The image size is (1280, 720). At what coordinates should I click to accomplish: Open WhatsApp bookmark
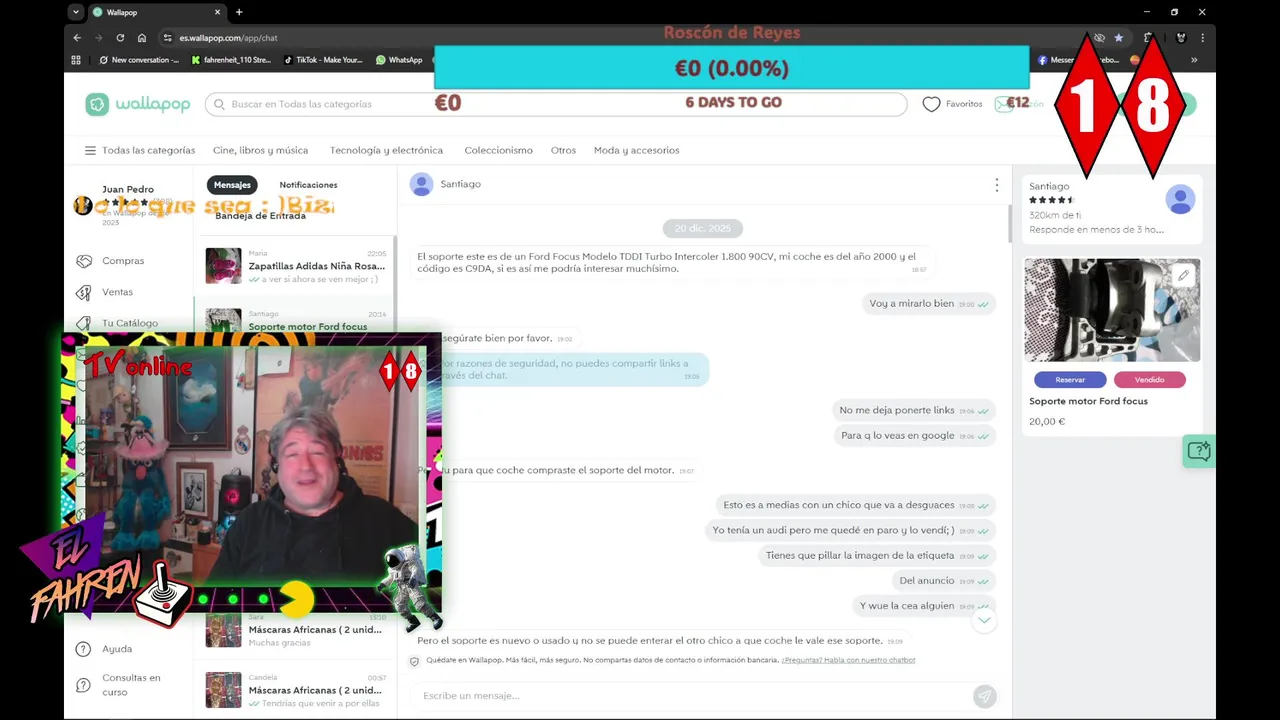point(399,60)
